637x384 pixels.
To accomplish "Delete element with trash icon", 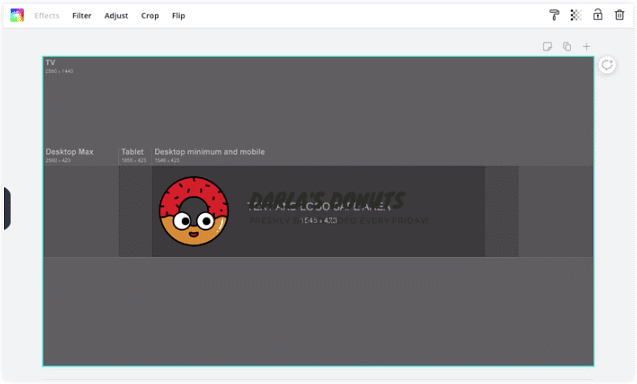I will pyautogui.click(x=619, y=15).
